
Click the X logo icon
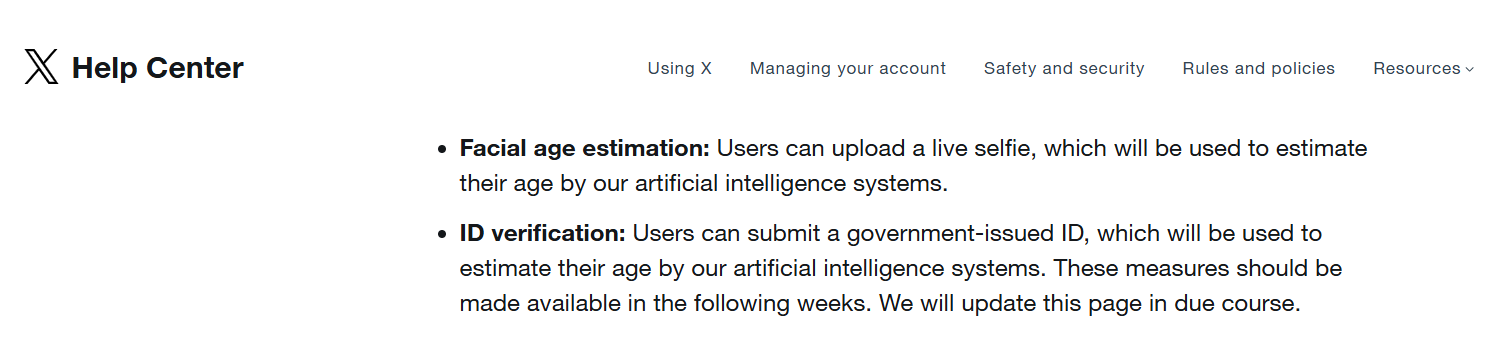[x=41, y=68]
